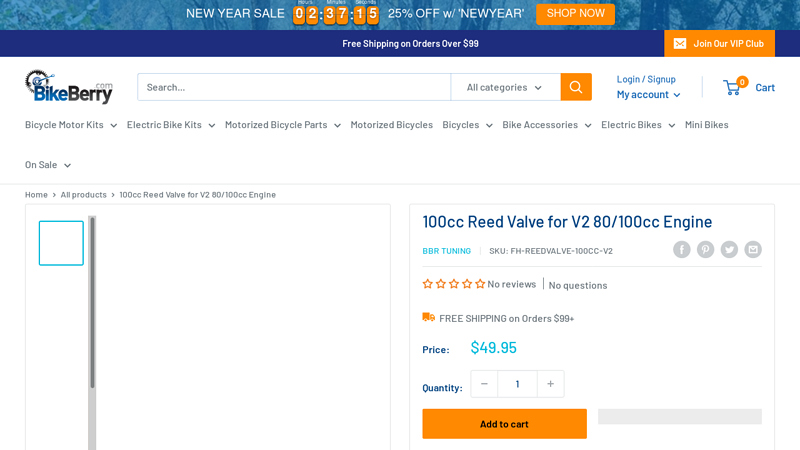Viewport: 800px width, 450px height.
Task: Share product on Pinterest
Action: (706, 249)
